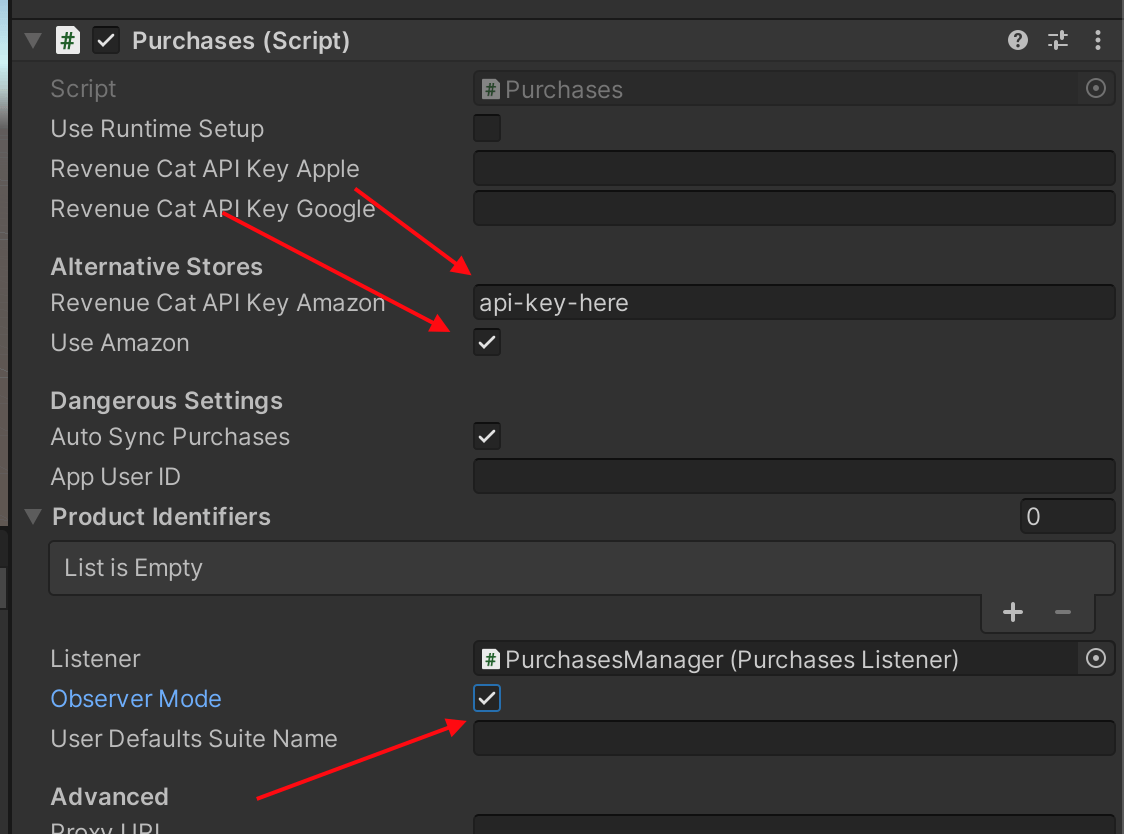Toggle the Observer Mode checkbox
This screenshot has height=834, width=1124.
[487, 699]
